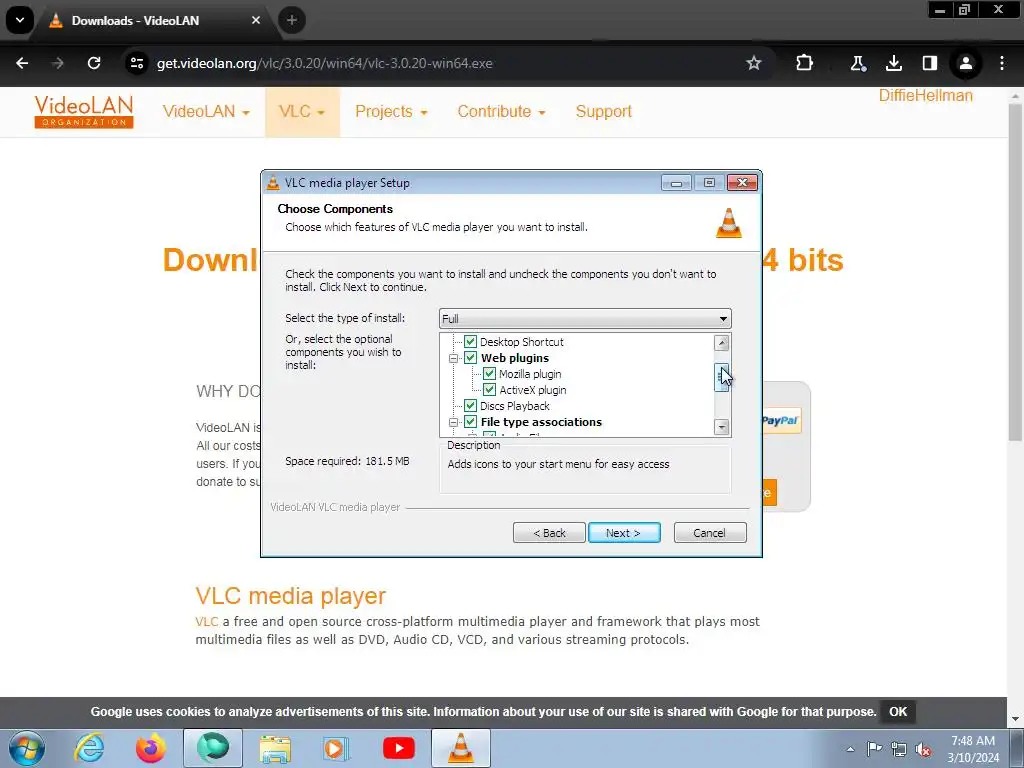Open the Action Center flag icon
The width and height of the screenshot is (1024, 768).
pos(874,748)
